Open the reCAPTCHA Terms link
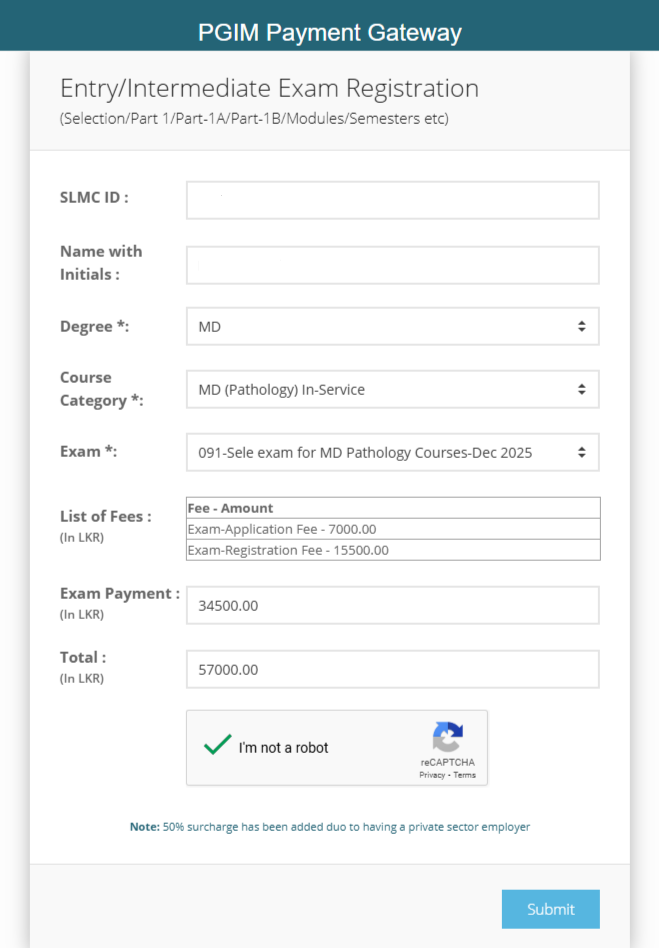This screenshot has height=948, width=659. [465, 775]
